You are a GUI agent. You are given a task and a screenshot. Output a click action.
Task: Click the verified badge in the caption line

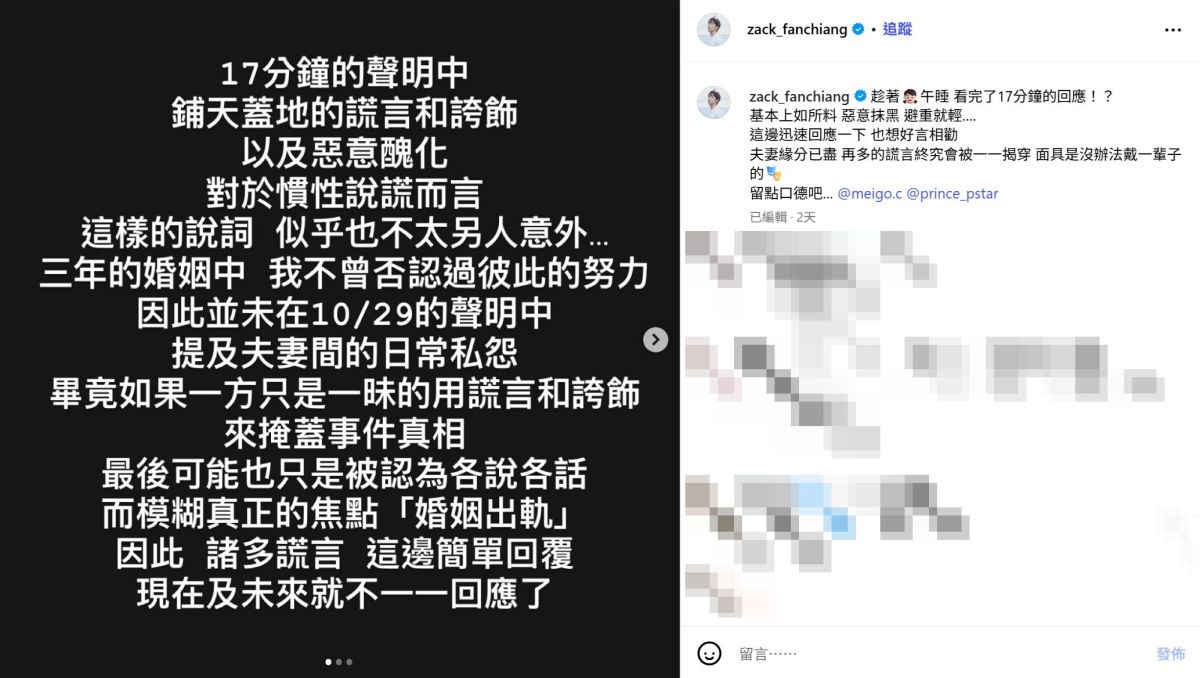pyautogui.click(x=860, y=96)
